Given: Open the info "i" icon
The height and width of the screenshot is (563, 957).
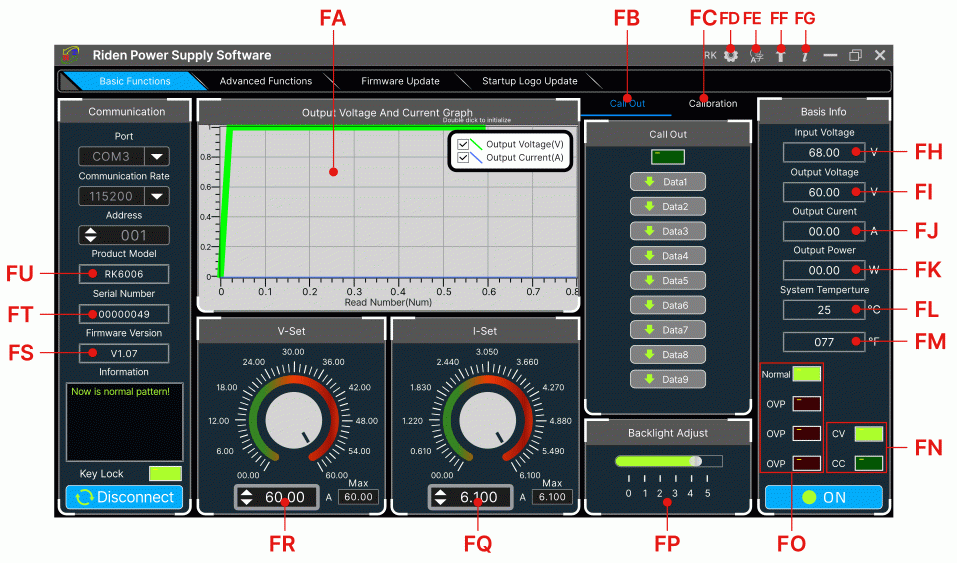Looking at the screenshot, I should (804, 56).
